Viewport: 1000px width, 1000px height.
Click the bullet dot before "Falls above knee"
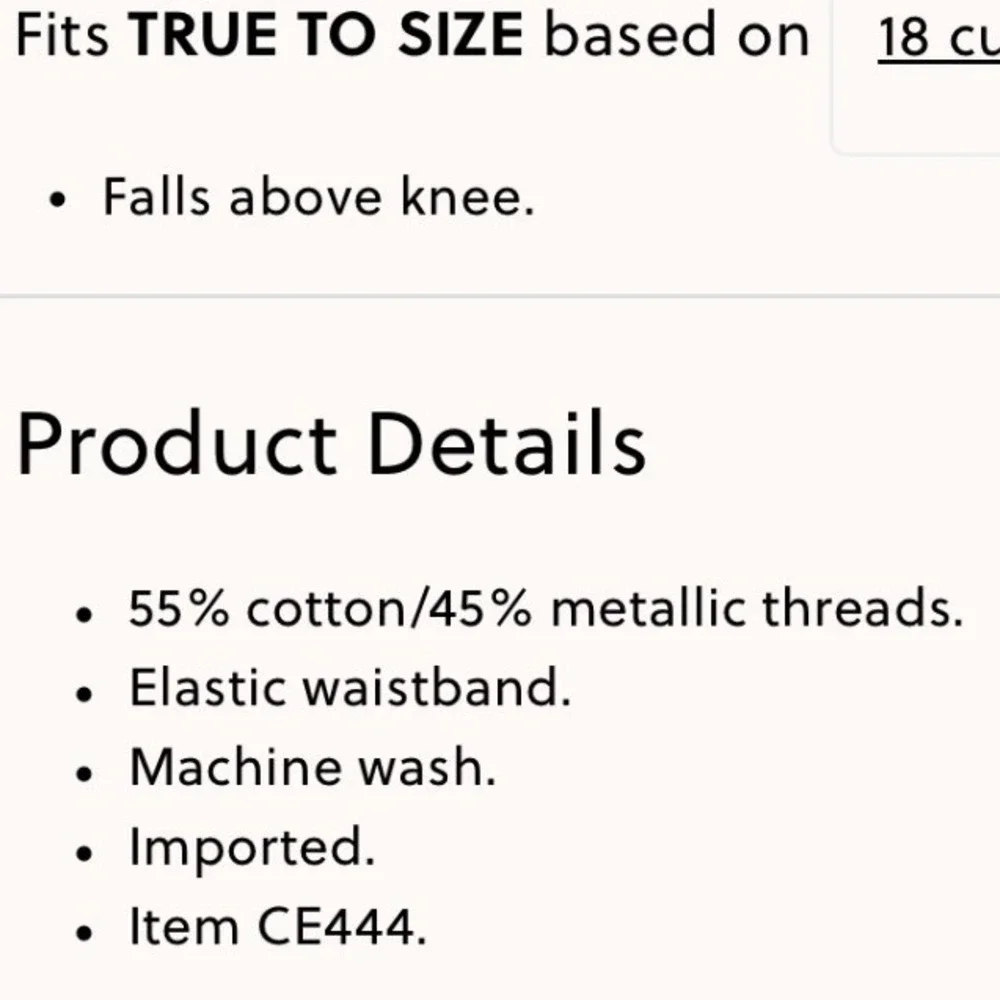pyautogui.click(x=57, y=200)
